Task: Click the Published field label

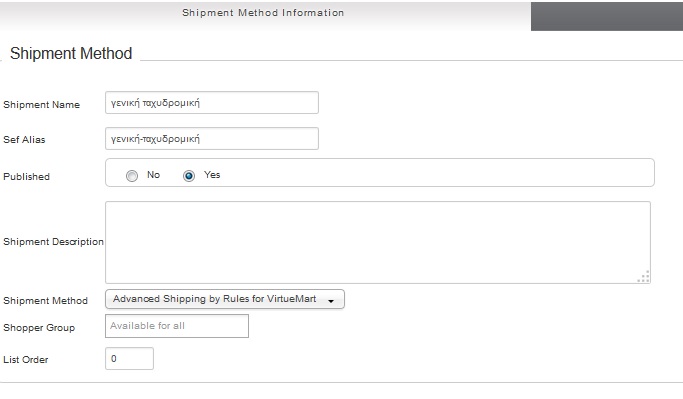Action: coord(26,176)
